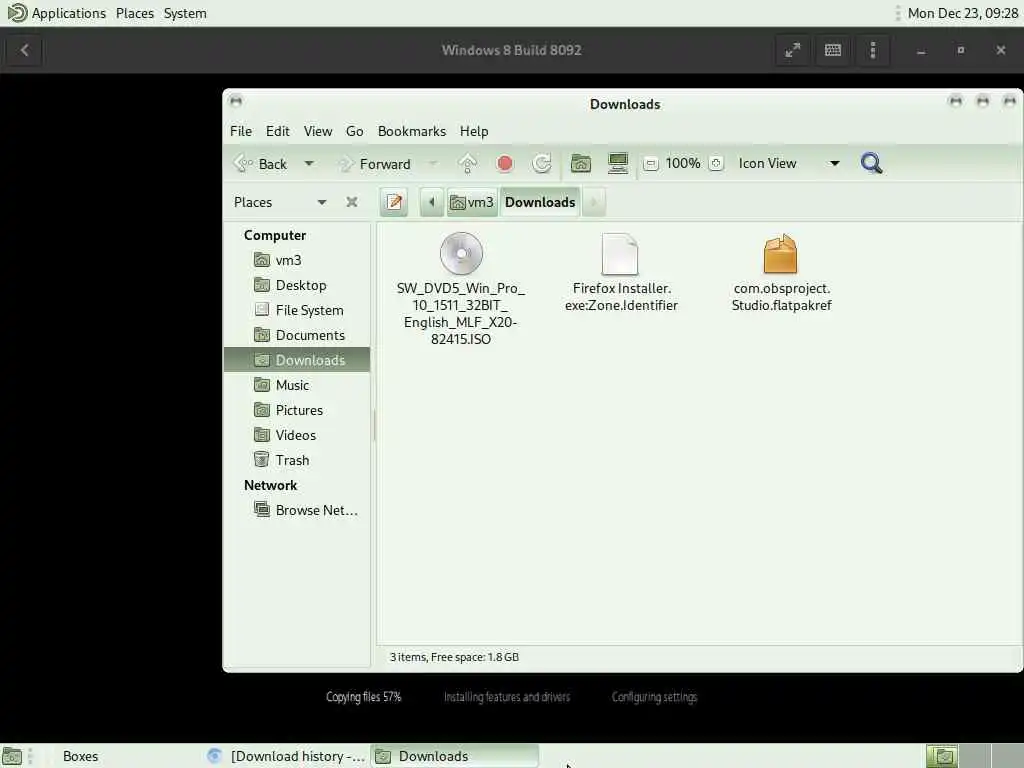This screenshot has width=1024, height=768.
Task: Click the Back navigation button
Action: tap(261, 163)
